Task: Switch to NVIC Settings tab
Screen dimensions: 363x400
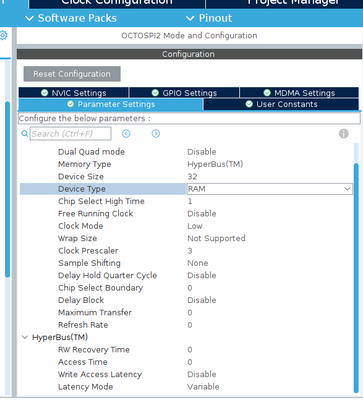Action: pos(73,93)
